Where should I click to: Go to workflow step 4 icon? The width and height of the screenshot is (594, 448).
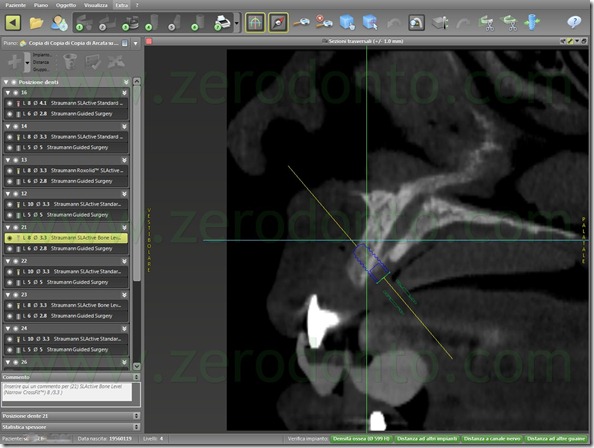(152, 23)
